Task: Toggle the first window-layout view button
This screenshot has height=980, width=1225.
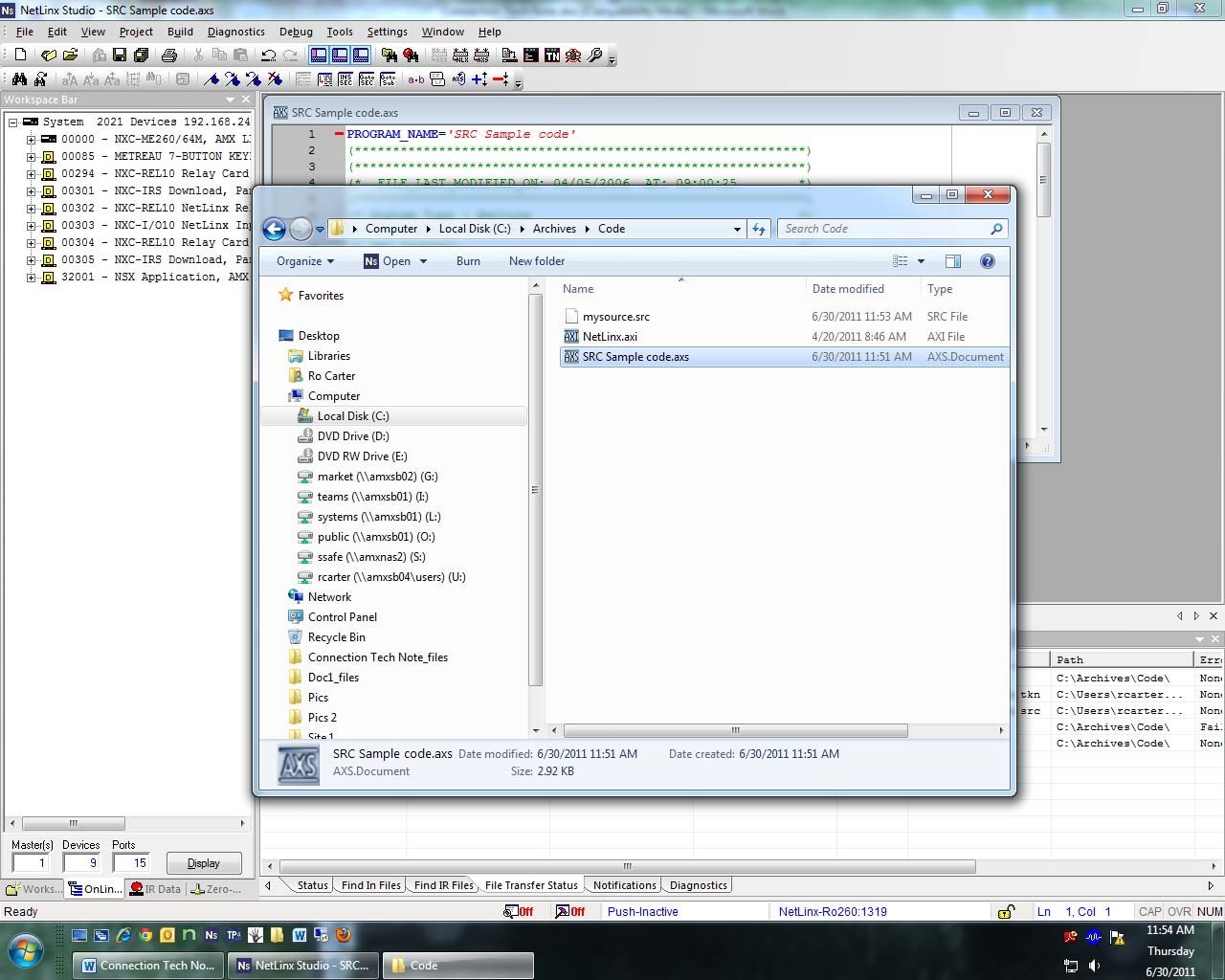Action: pyautogui.click(x=319, y=56)
